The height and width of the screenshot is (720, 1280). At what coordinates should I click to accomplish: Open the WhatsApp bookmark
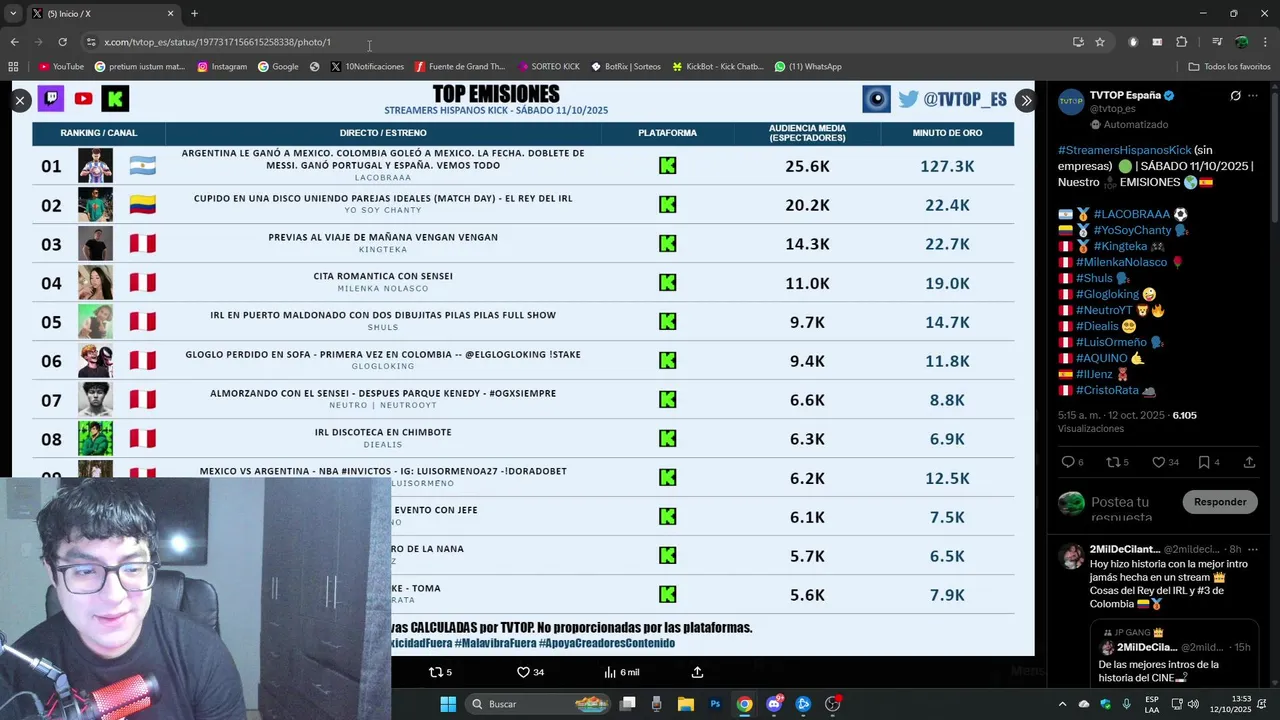(x=808, y=67)
